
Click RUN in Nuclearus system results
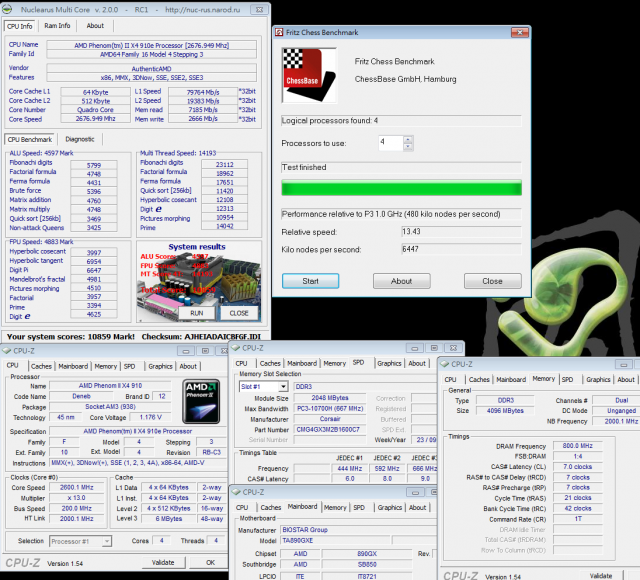pos(197,313)
